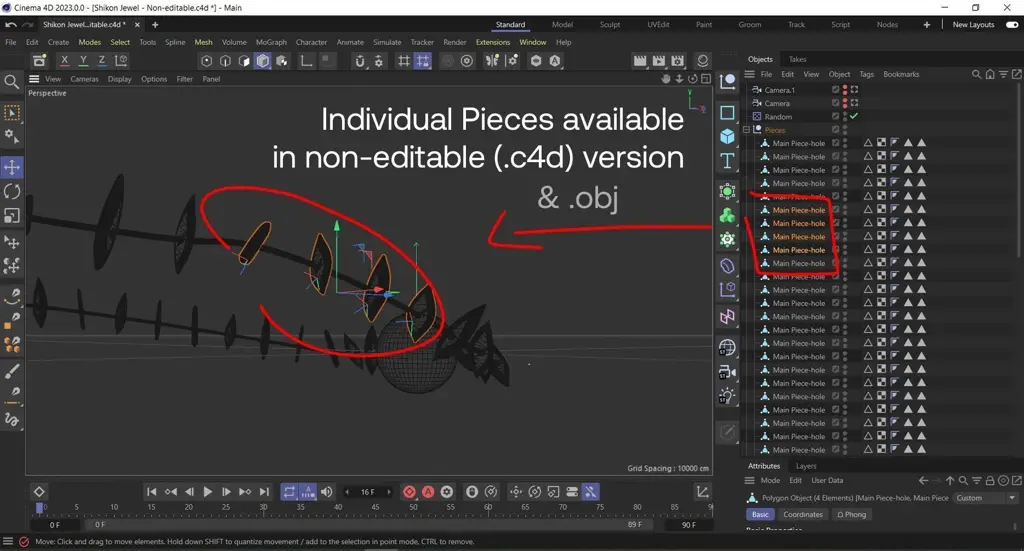
Task: Go to start of animation
Action: point(152,492)
